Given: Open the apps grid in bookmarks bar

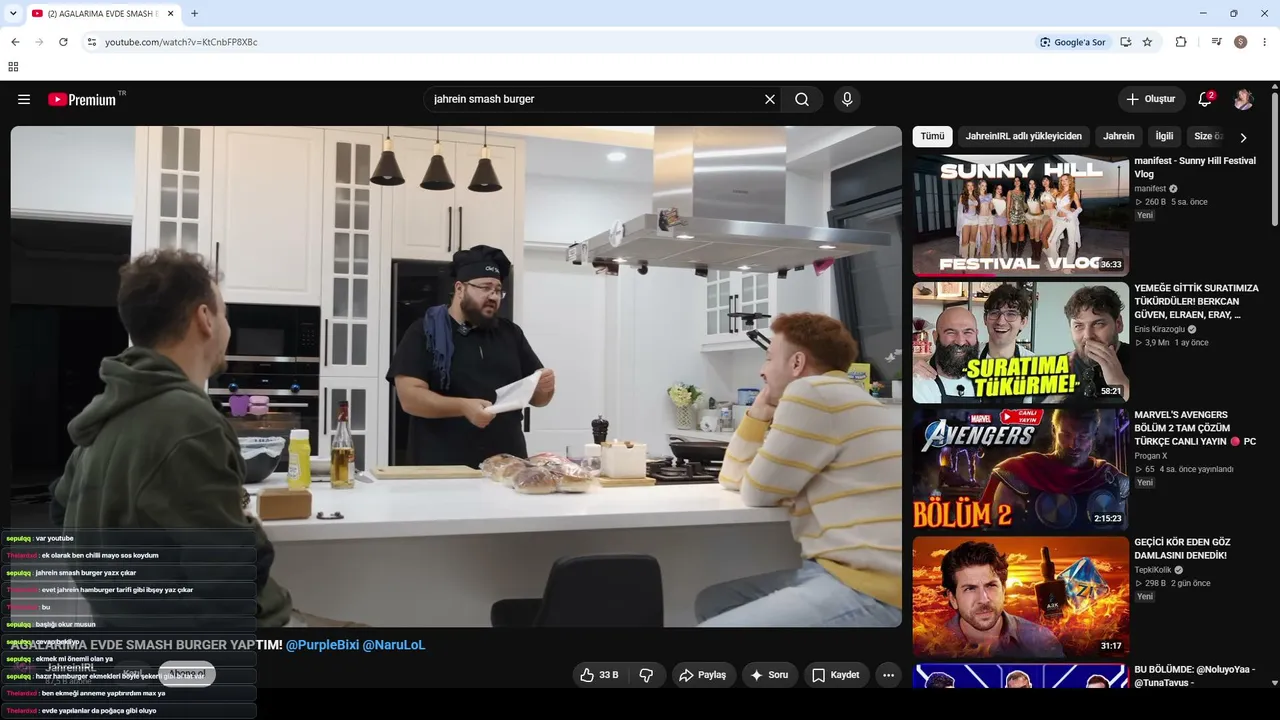Looking at the screenshot, I should coord(13,67).
